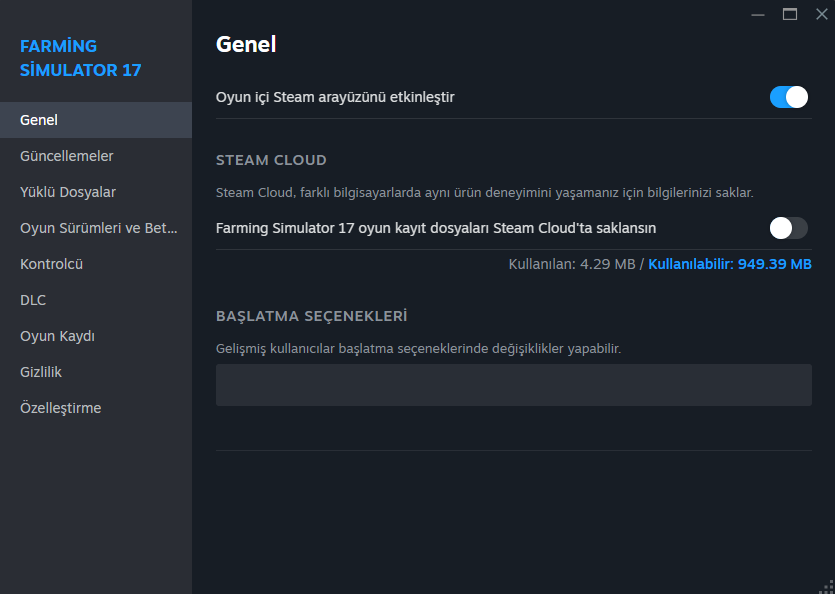Image resolution: width=835 pixels, height=594 pixels.
Task: Click the window resize grip corner
Action: pyautogui.click(x=827, y=586)
